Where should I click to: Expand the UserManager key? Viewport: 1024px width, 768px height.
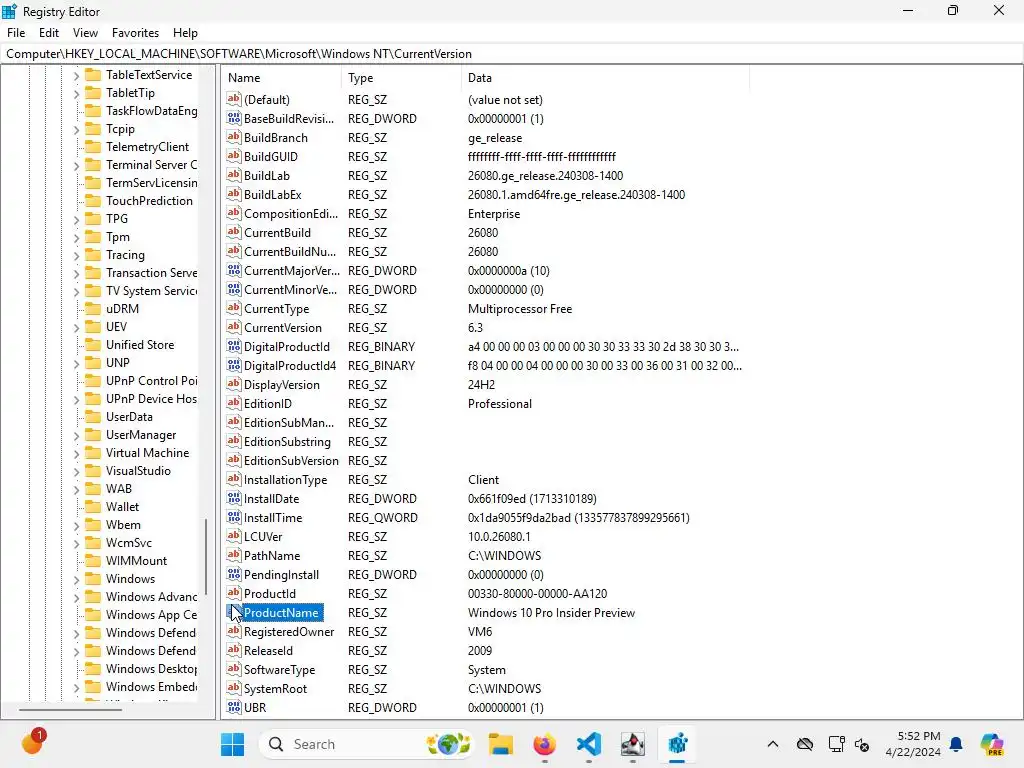[x=76, y=436]
